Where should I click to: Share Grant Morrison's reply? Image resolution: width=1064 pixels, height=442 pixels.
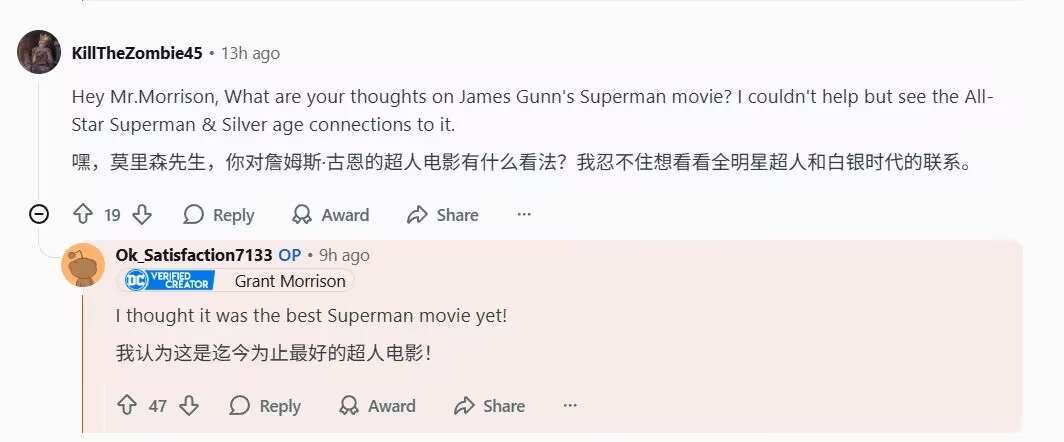pos(489,406)
